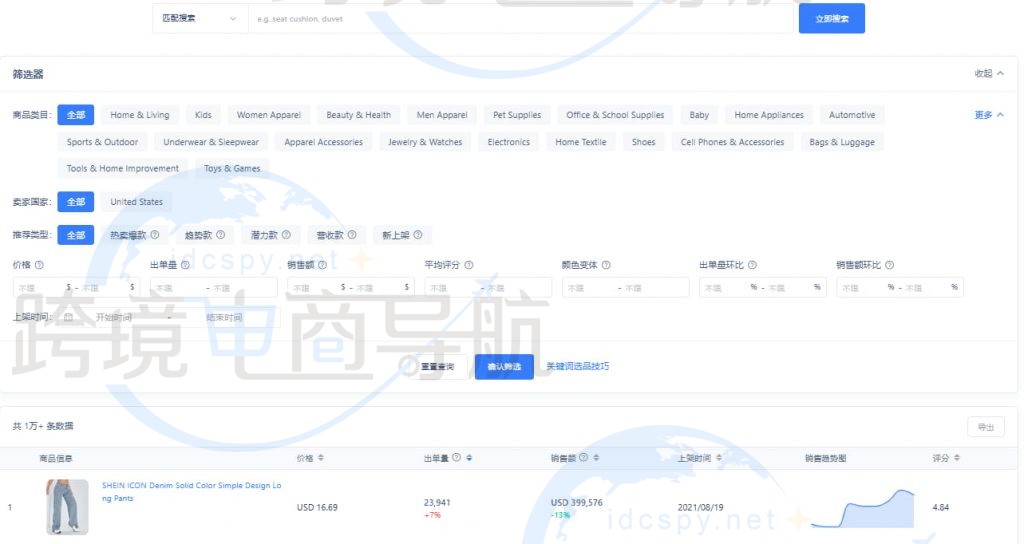Click calendar icon in 上架时间 date range
The height and width of the screenshot is (544, 1024).
[x=68, y=317]
